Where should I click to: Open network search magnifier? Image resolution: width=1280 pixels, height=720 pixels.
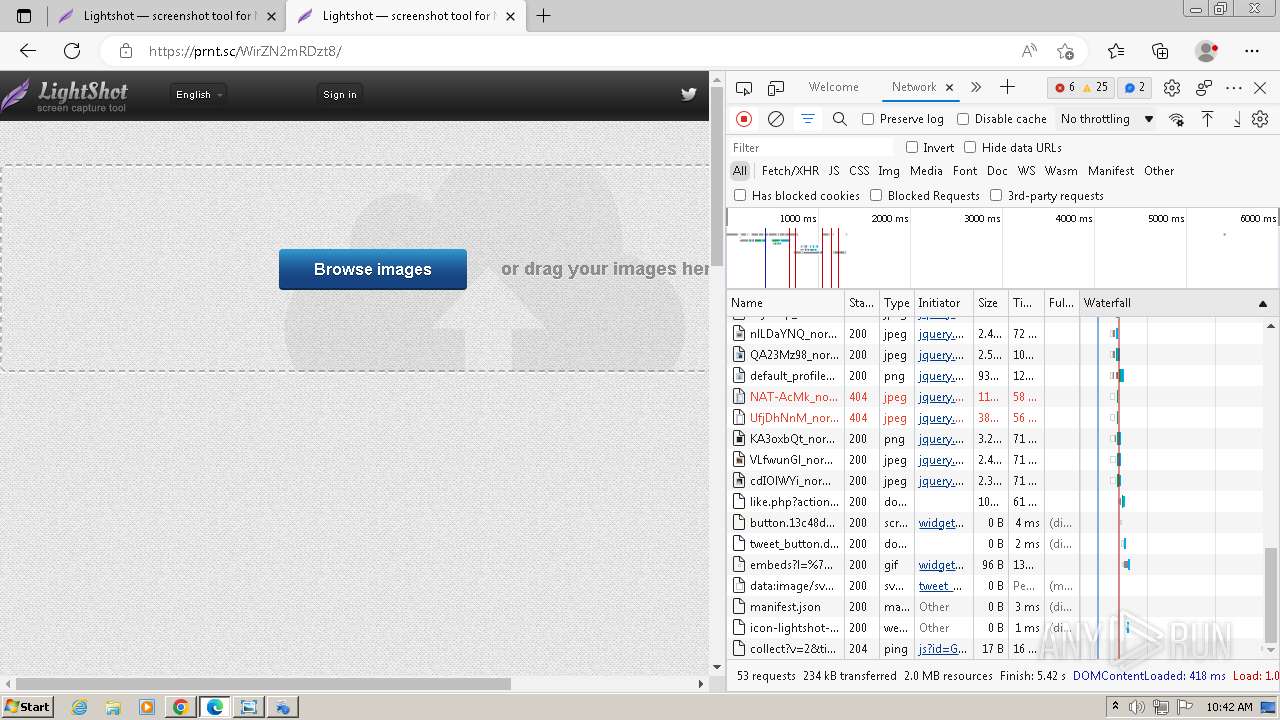[840, 119]
